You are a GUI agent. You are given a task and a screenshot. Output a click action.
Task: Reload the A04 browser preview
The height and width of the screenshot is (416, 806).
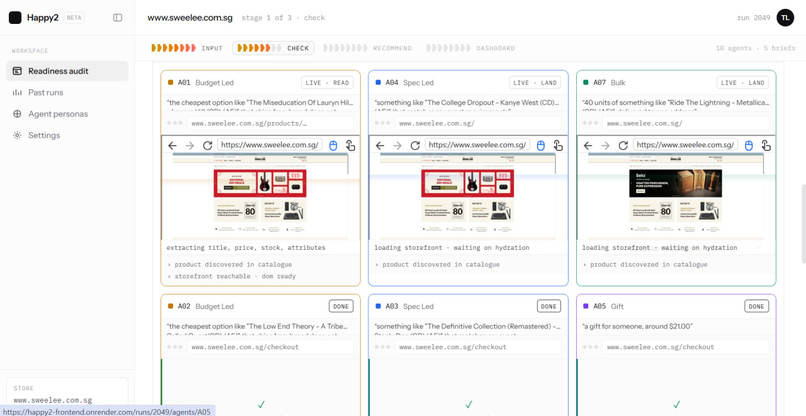[x=415, y=146]
